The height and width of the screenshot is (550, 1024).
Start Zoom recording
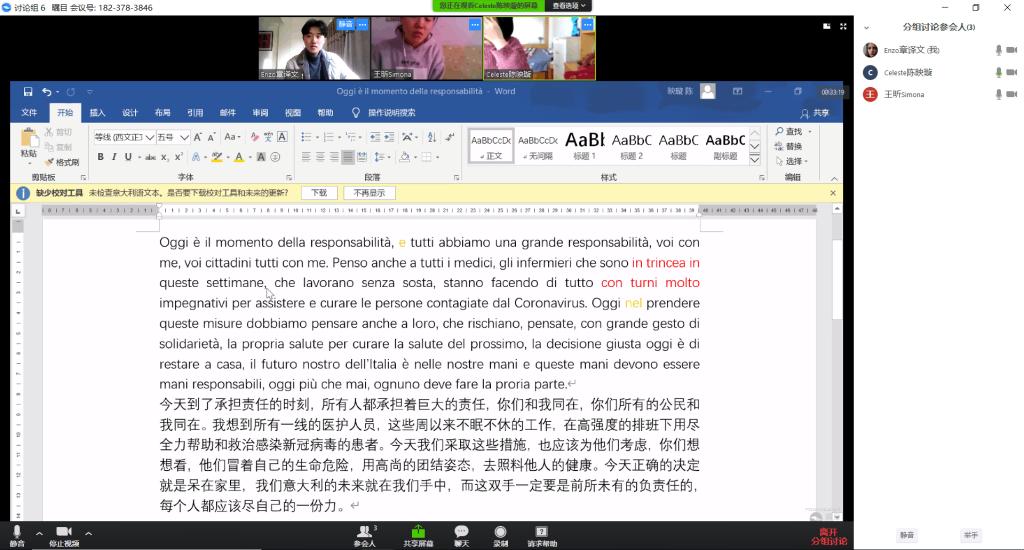click(x=500, y=536)
